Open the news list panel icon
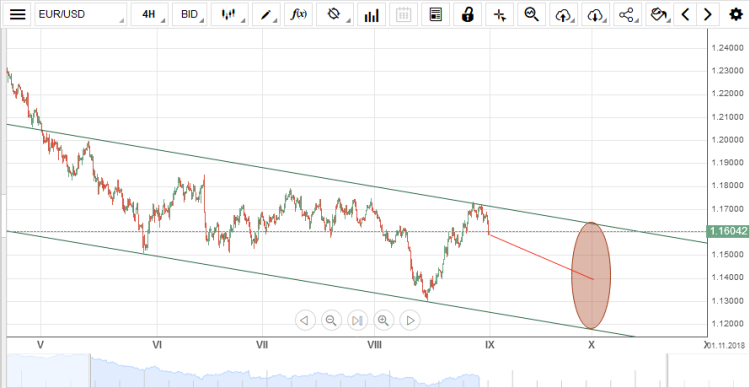The image size is (750, 388). pyautogui.click(x=435, y=14)
